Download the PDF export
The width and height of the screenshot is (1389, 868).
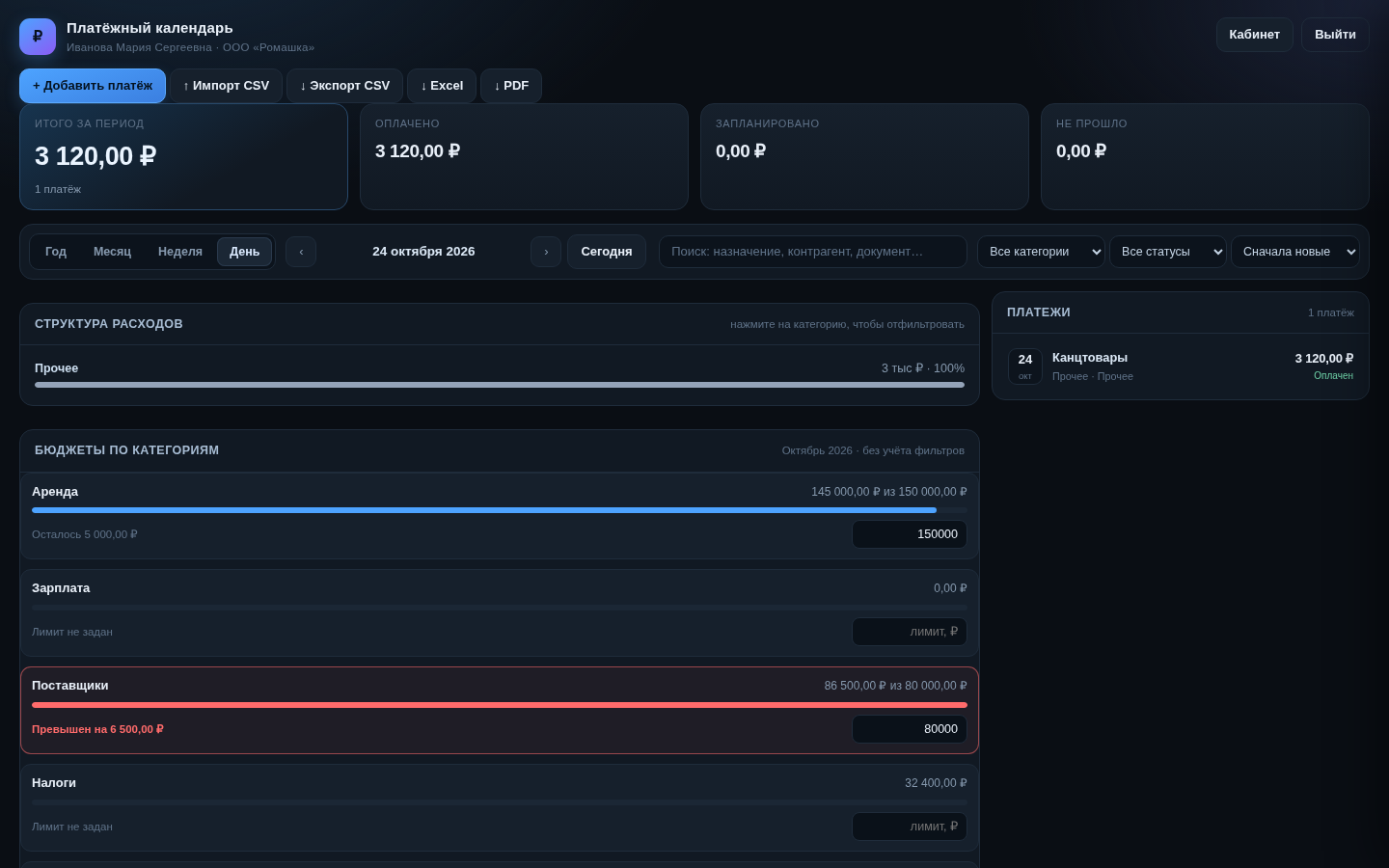pos(511,86)
